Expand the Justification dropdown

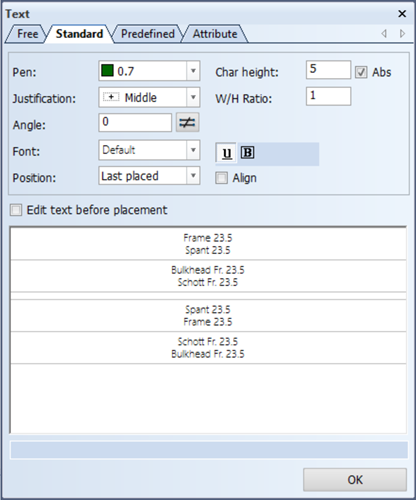click(x=193, y=97)
